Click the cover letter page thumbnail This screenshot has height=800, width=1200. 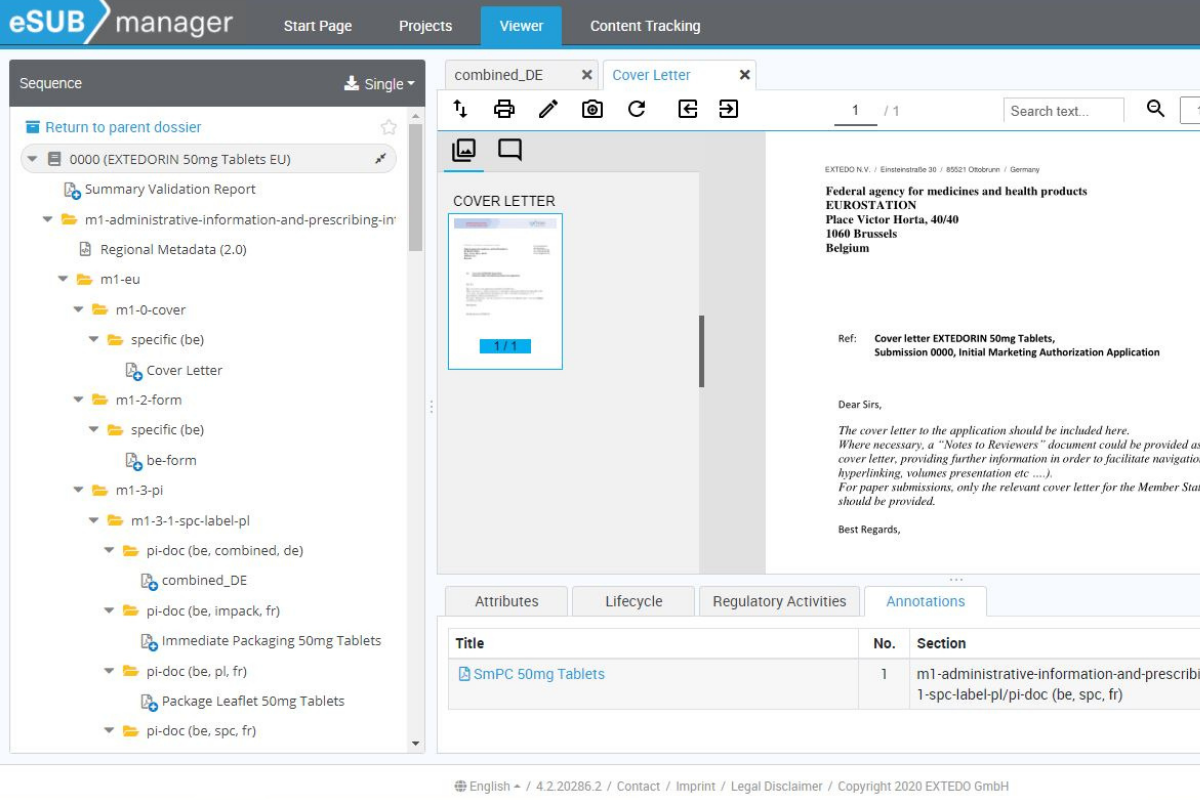505,291
